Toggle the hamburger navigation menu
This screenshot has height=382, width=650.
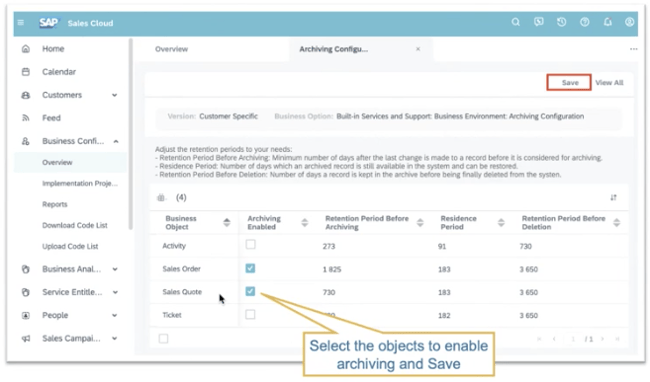(21, 23)
